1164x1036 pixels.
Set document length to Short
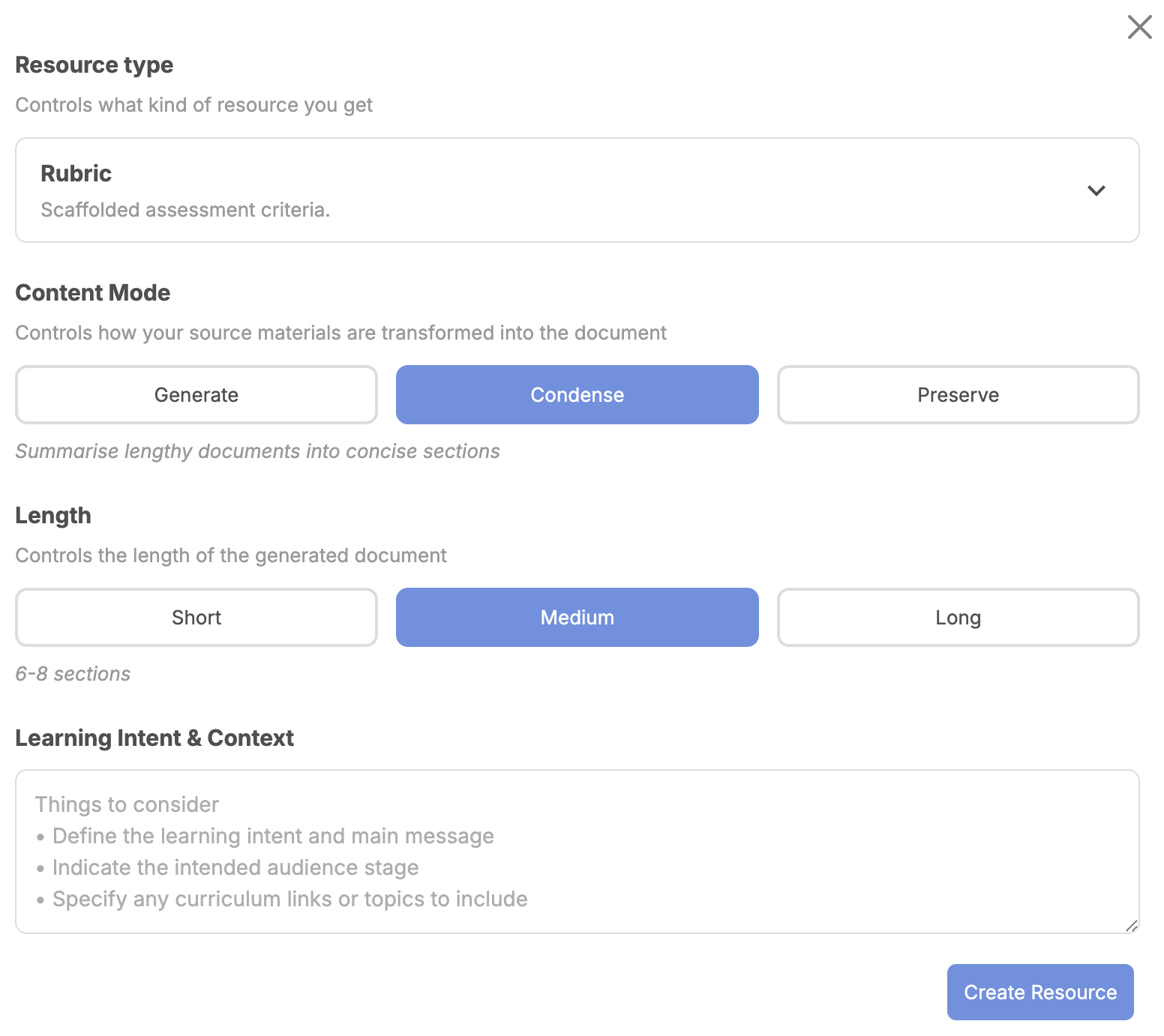point(196,618)
